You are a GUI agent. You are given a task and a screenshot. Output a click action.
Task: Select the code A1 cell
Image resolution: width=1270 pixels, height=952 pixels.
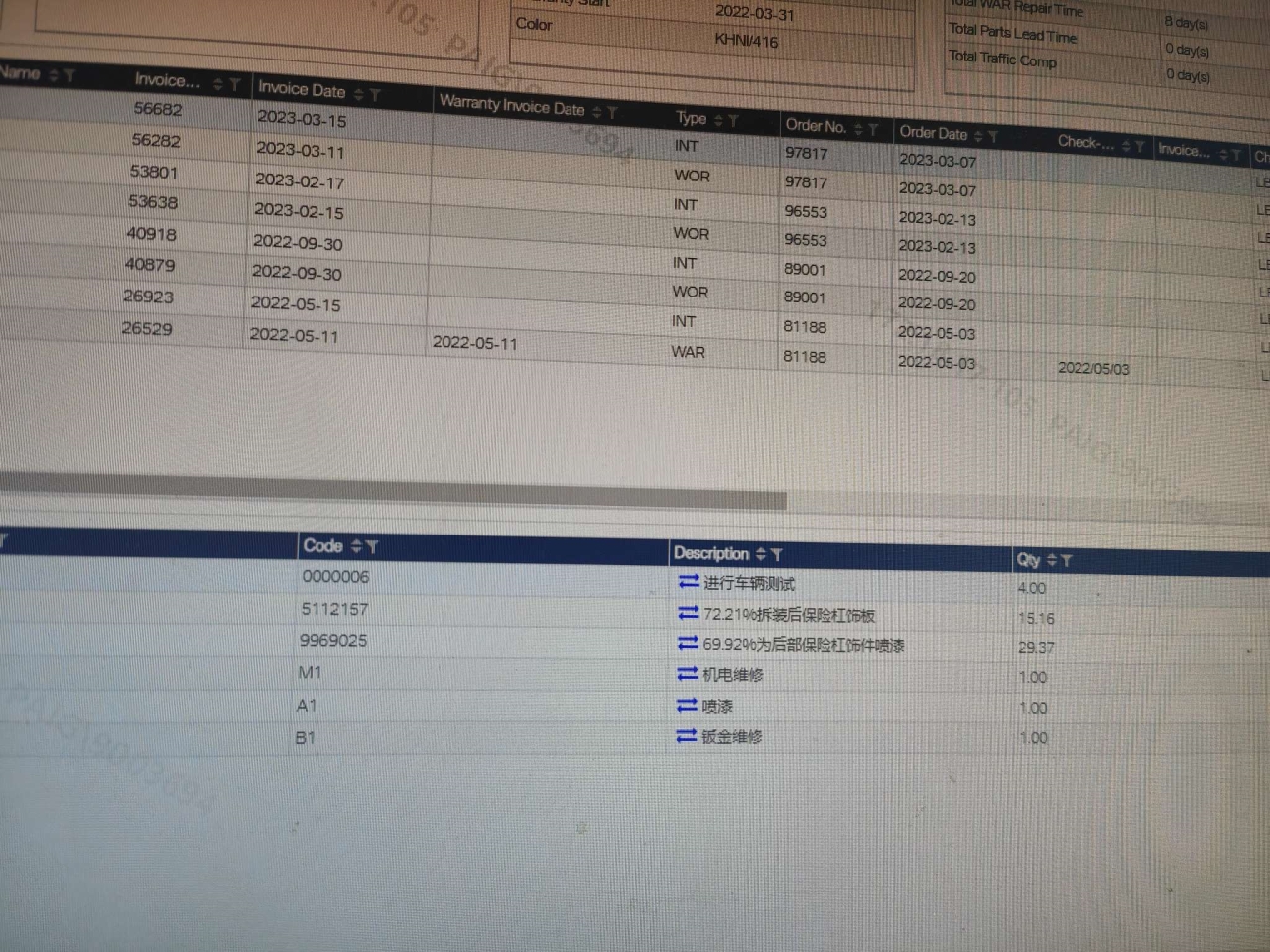tap(307, 705)
